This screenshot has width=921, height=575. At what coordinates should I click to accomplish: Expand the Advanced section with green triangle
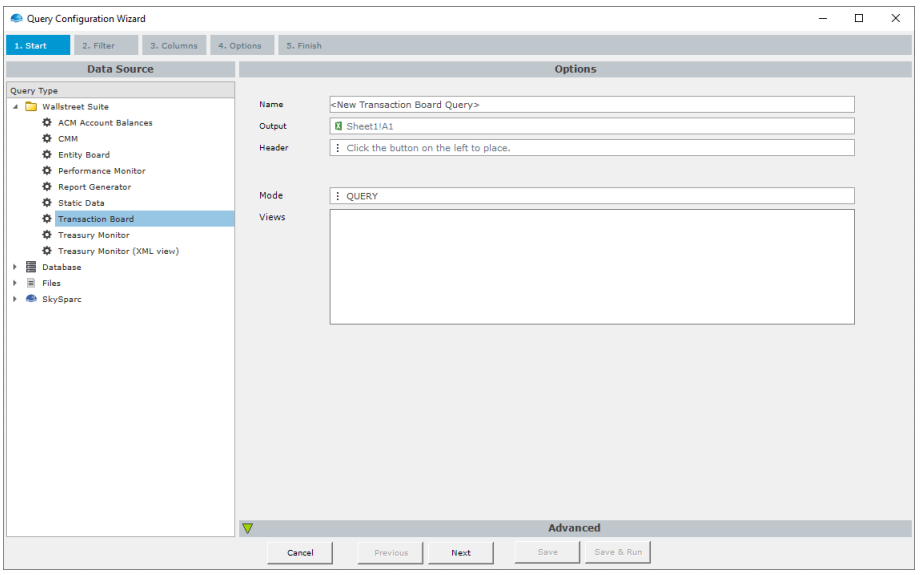coord(248,529)
